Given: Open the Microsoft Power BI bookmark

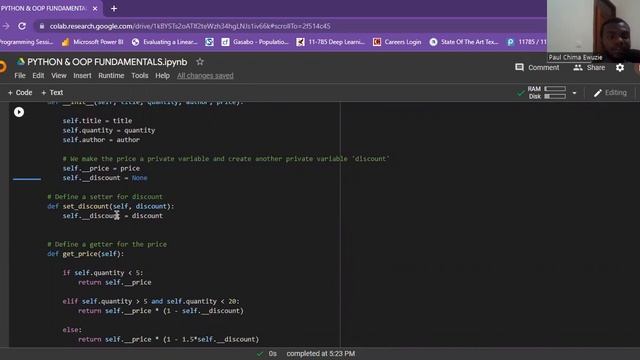Looking at the screenshot, I should [x=93, y=42].
